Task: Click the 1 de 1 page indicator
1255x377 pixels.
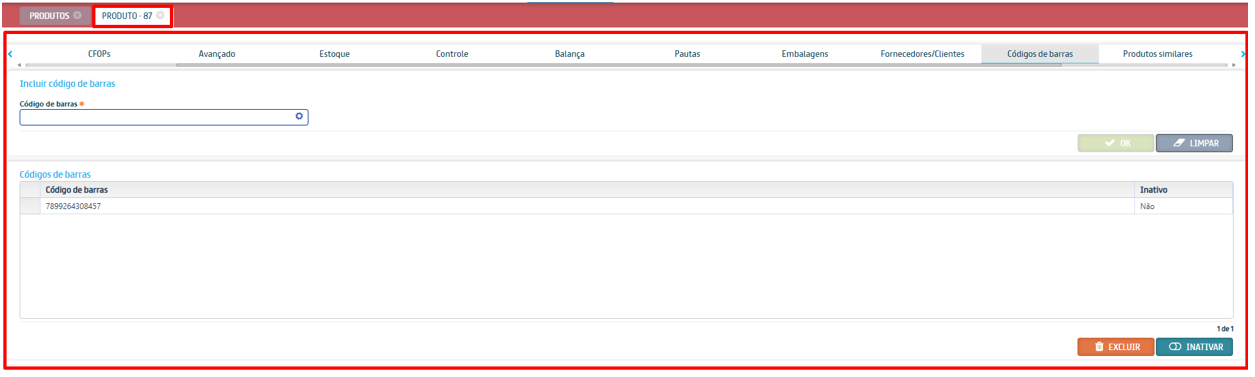Action: 1225,328
